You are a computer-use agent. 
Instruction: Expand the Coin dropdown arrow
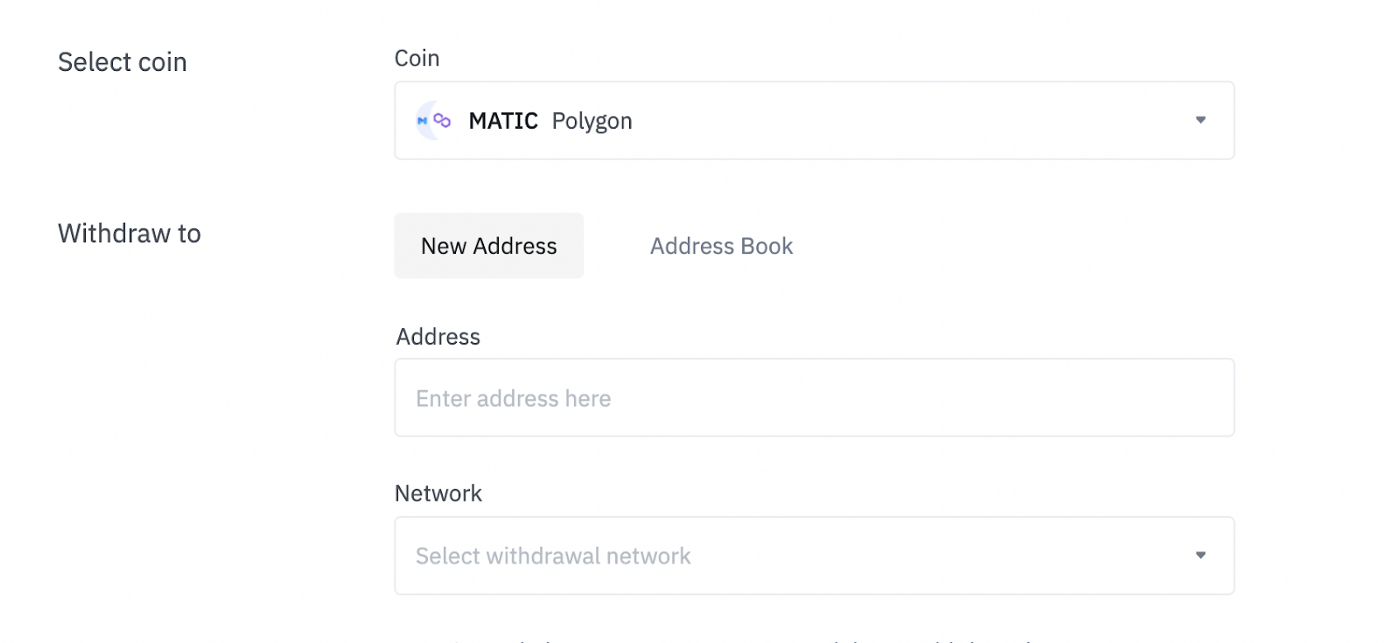coord(1201,120)
